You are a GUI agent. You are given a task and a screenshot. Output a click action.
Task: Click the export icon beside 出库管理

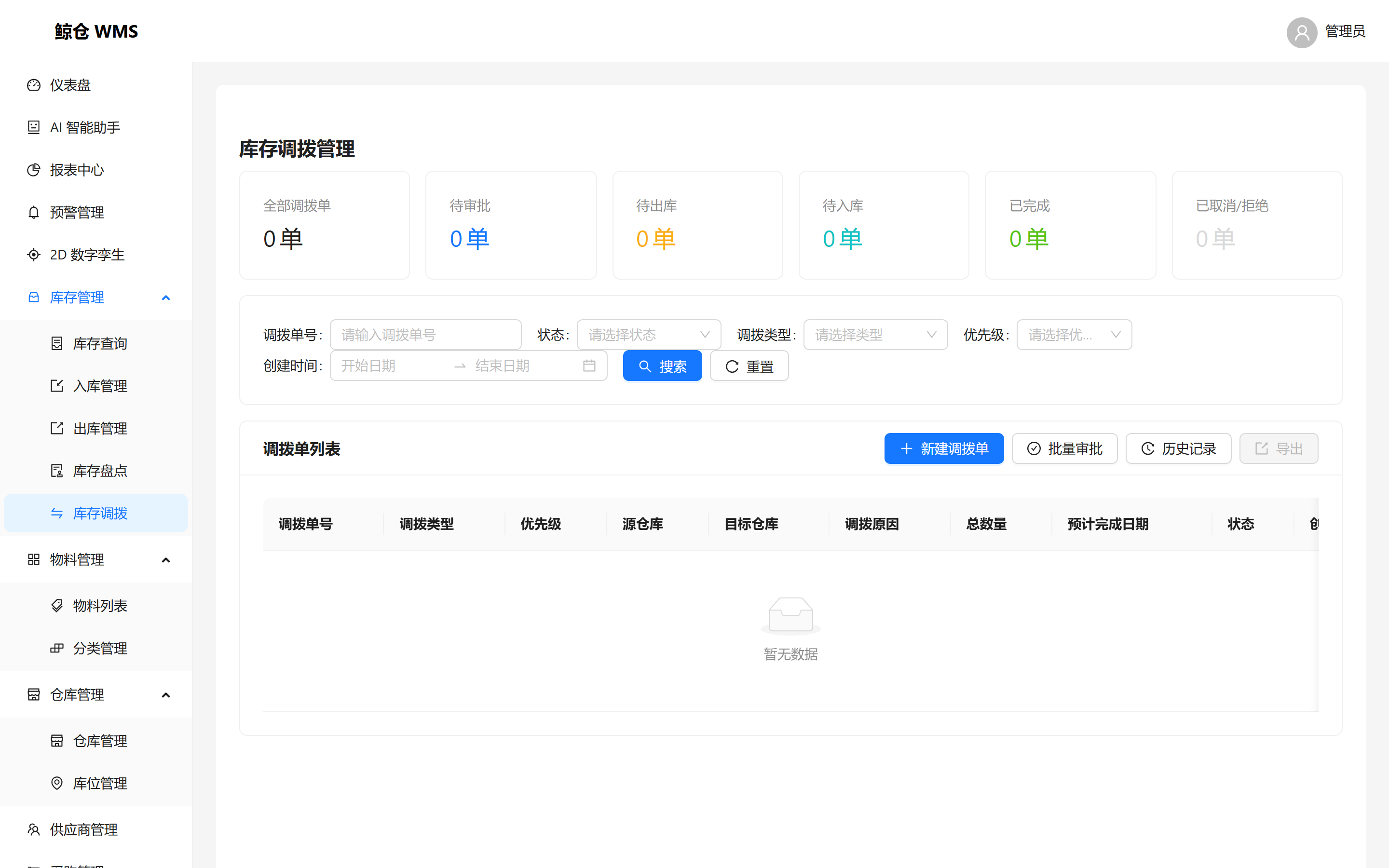tap(57, 428)
